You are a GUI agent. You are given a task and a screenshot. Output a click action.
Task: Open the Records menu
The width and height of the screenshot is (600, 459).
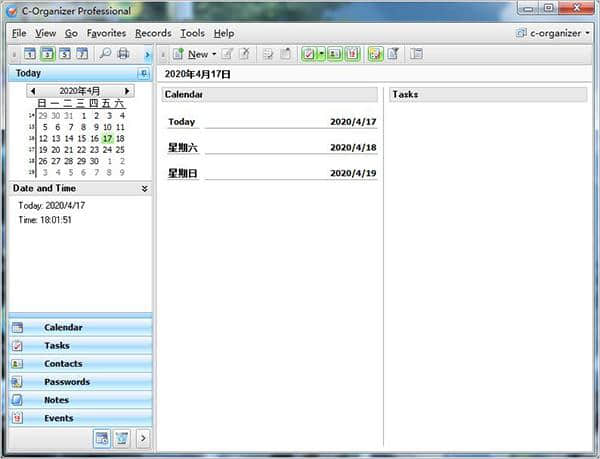(153, 33)
